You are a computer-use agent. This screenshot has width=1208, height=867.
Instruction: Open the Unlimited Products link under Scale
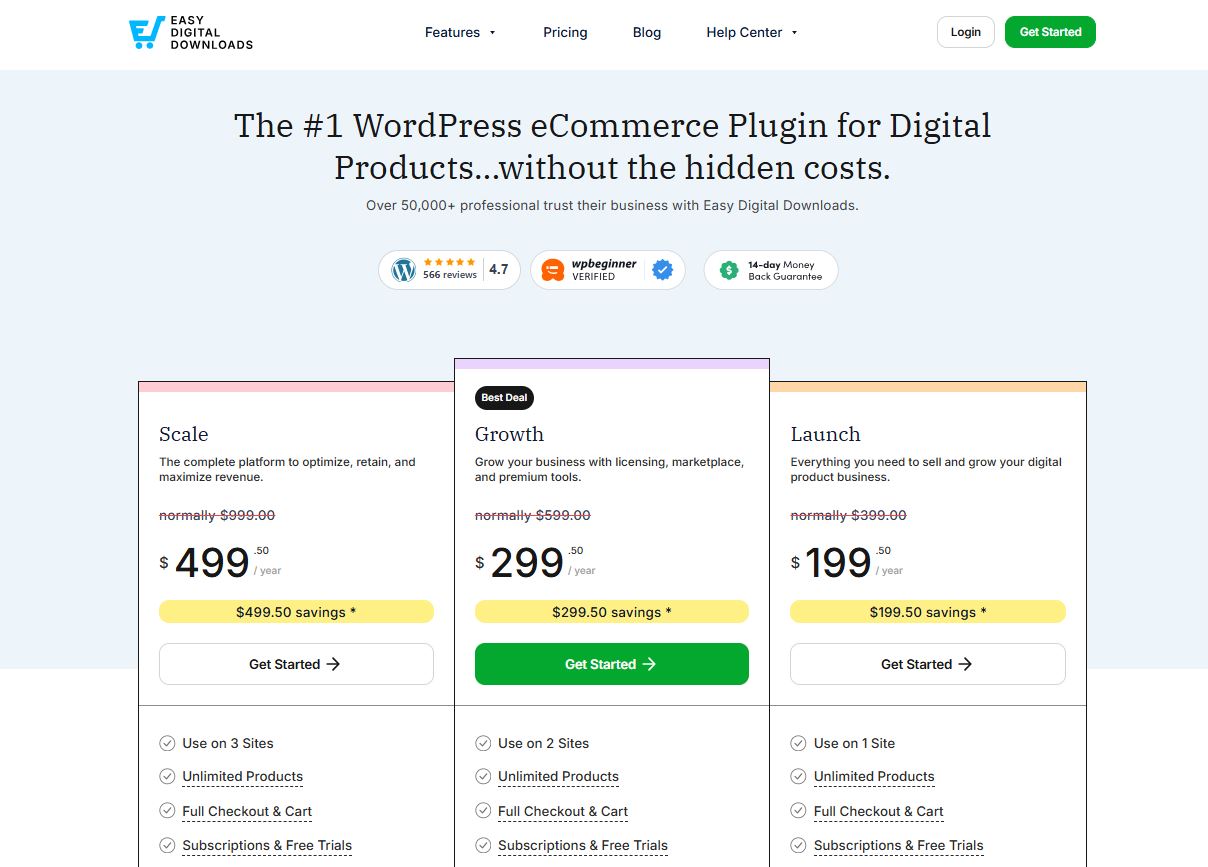pyautogui.click(x=242, y=777)
